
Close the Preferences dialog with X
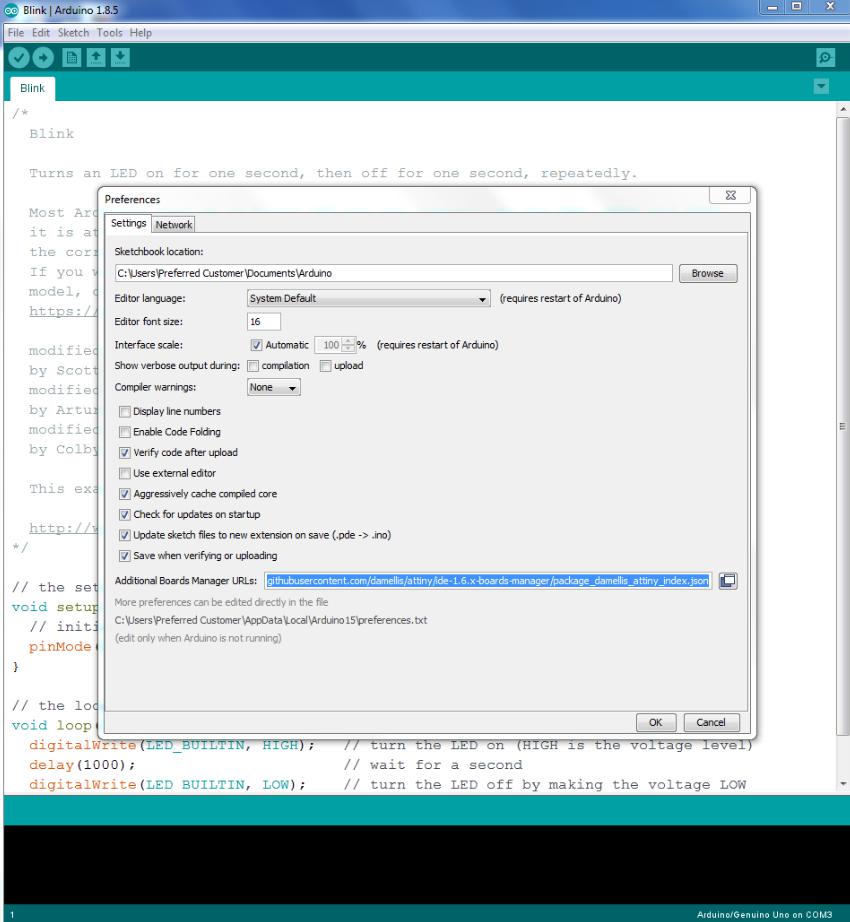point(731,195)
